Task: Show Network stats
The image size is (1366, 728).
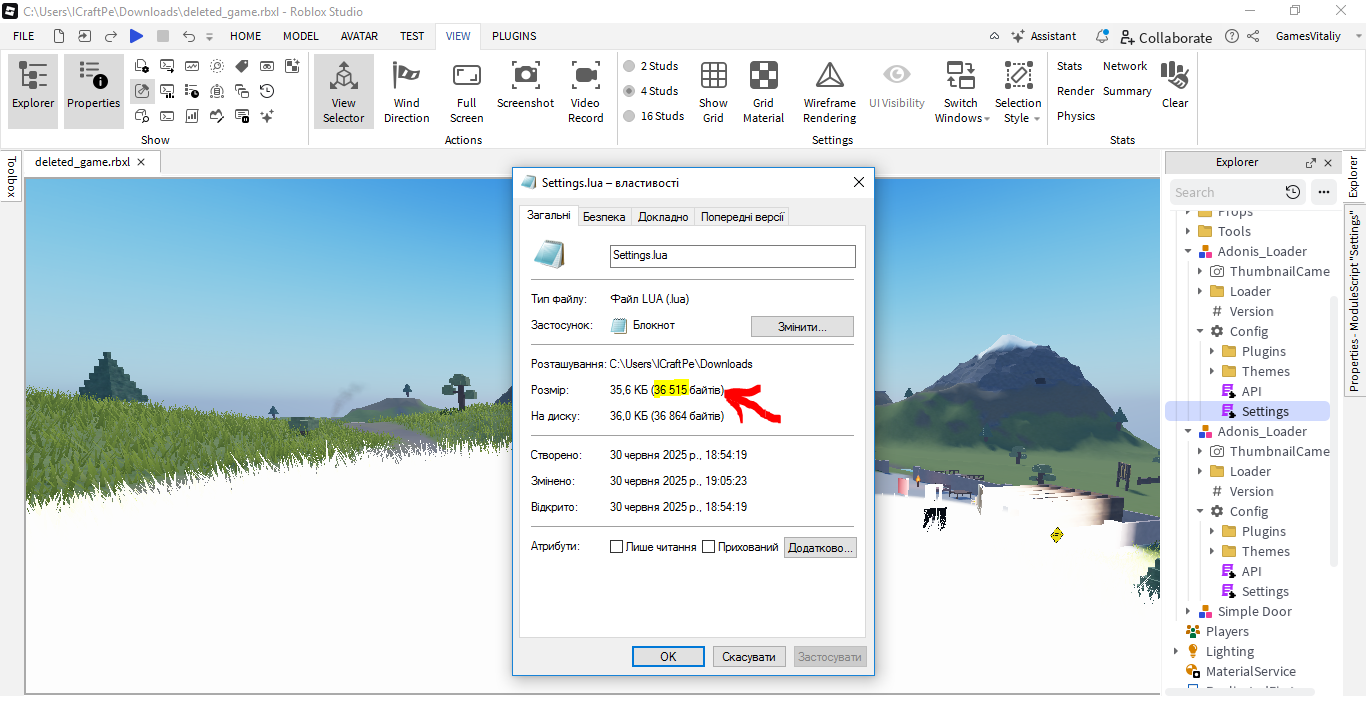Action: (x=1125, y=66)
